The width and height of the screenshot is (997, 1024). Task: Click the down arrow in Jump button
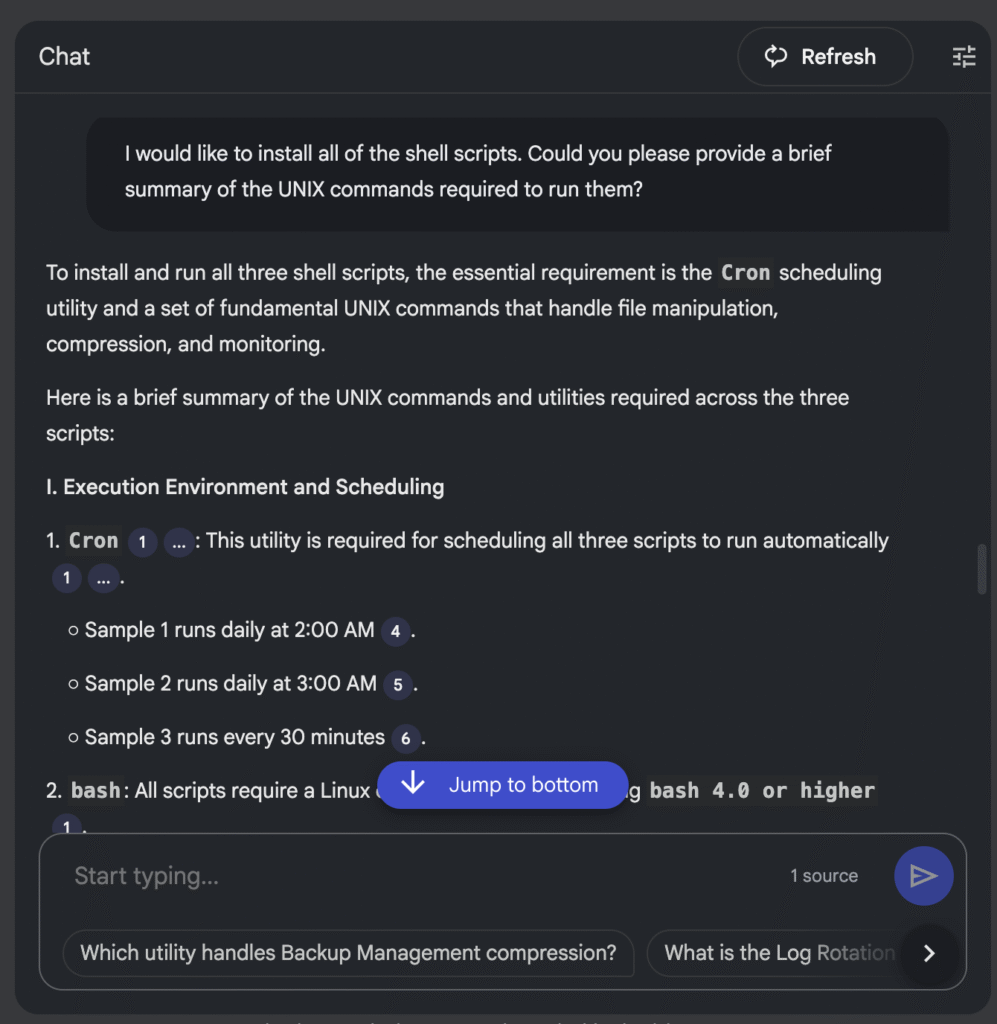(412, 785)
